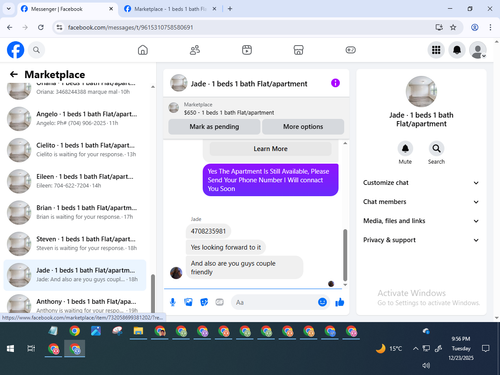
Task: Open a new Chrome tab
Action: (x=230, y=9)
